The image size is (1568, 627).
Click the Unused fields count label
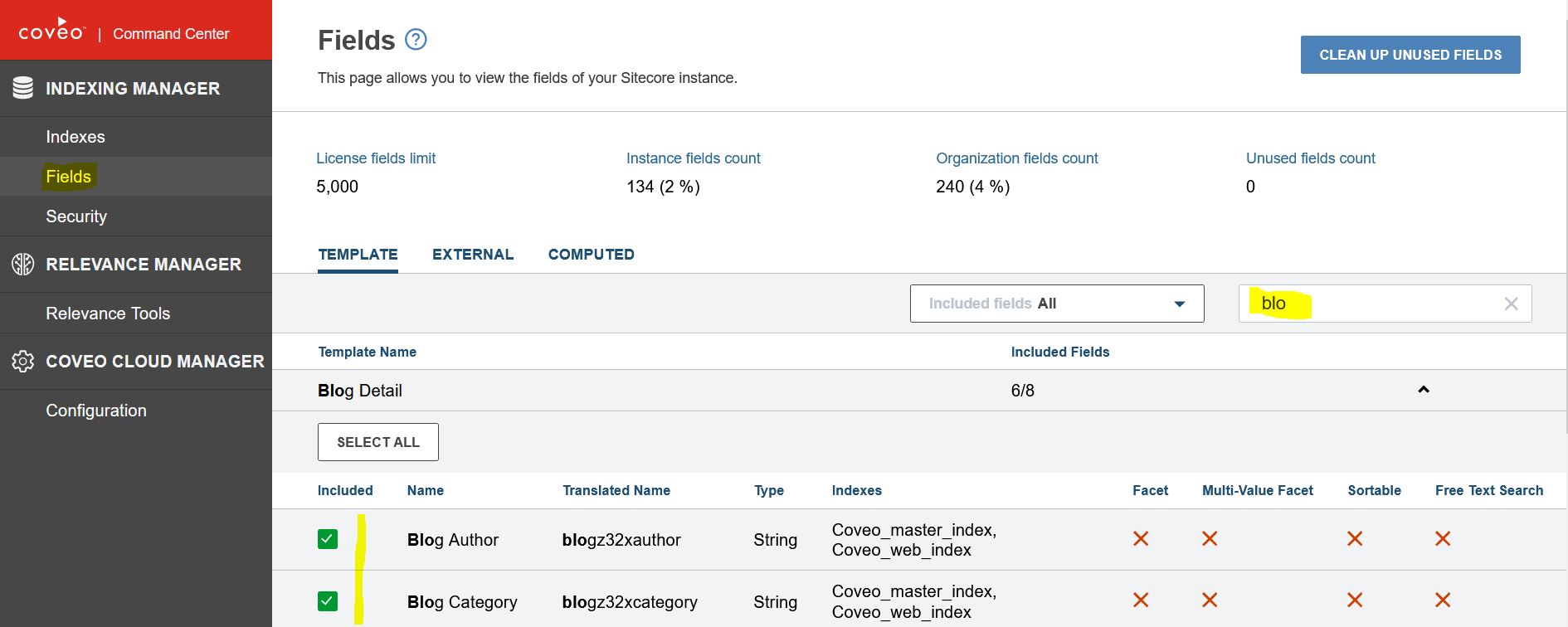[x=1311, y=158]
